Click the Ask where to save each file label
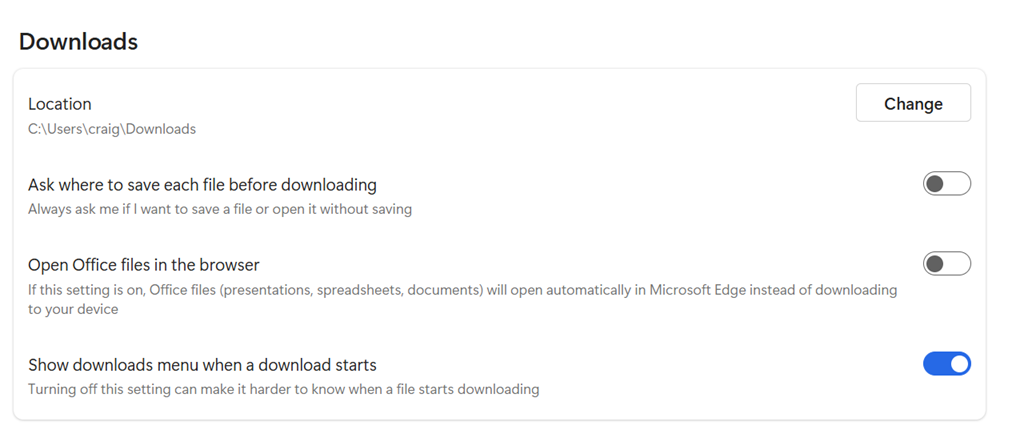 point(202,185)
